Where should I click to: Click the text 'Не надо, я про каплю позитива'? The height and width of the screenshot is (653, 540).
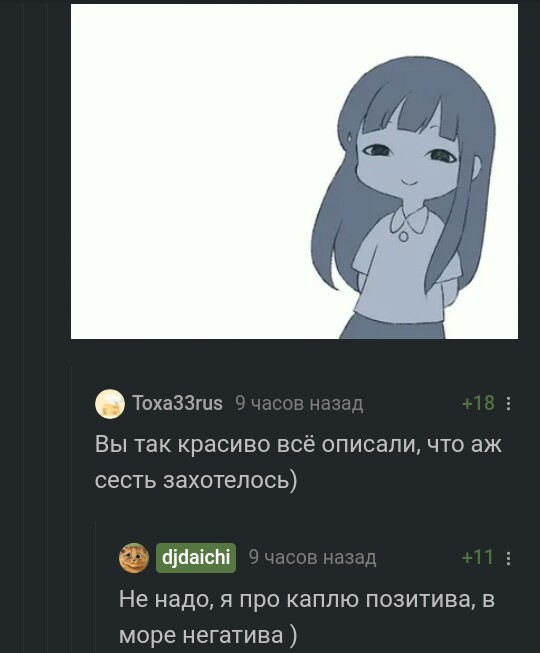296,599
